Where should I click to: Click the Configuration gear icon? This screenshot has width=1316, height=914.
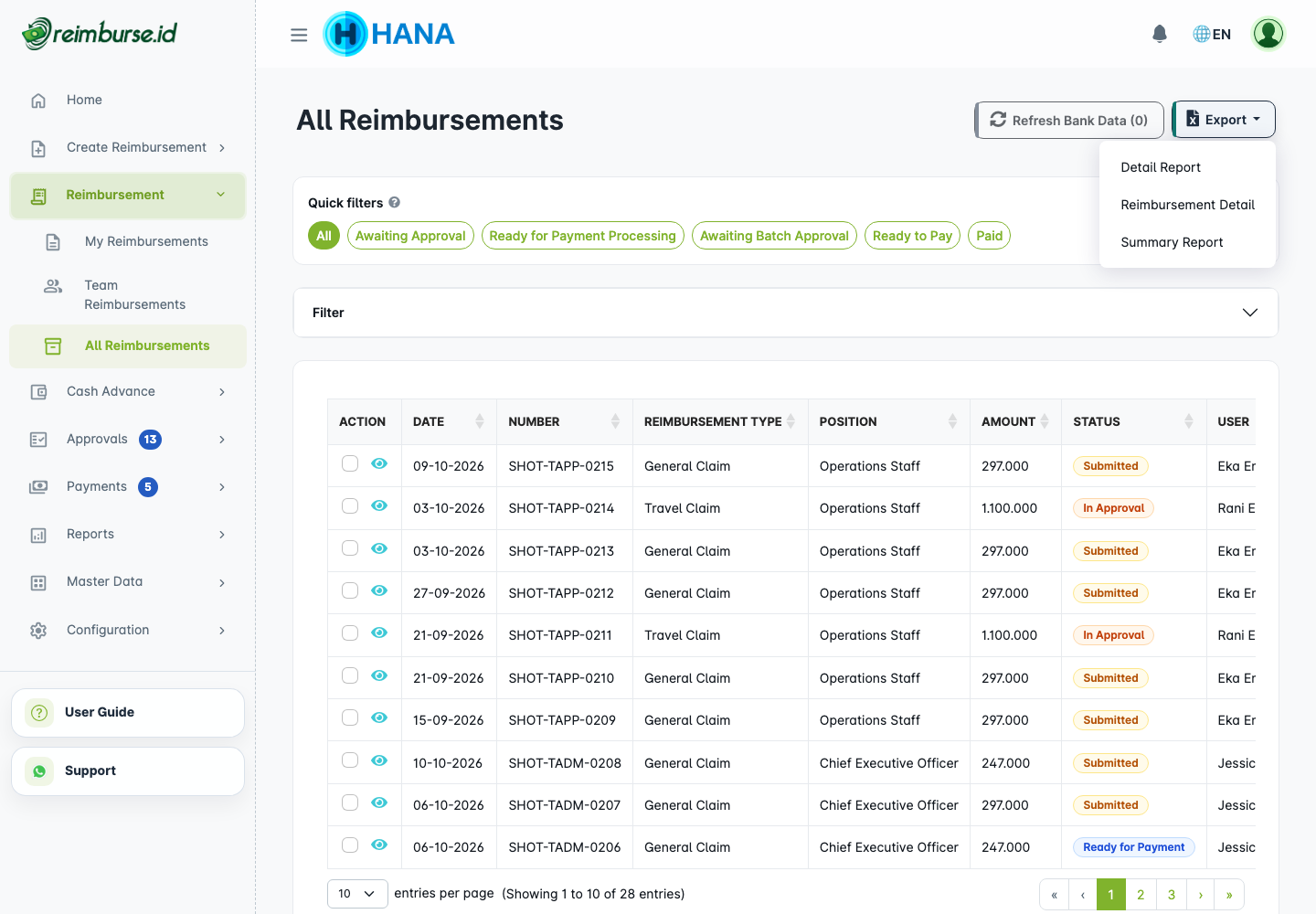pyautogui.click(x=38, y=631)
